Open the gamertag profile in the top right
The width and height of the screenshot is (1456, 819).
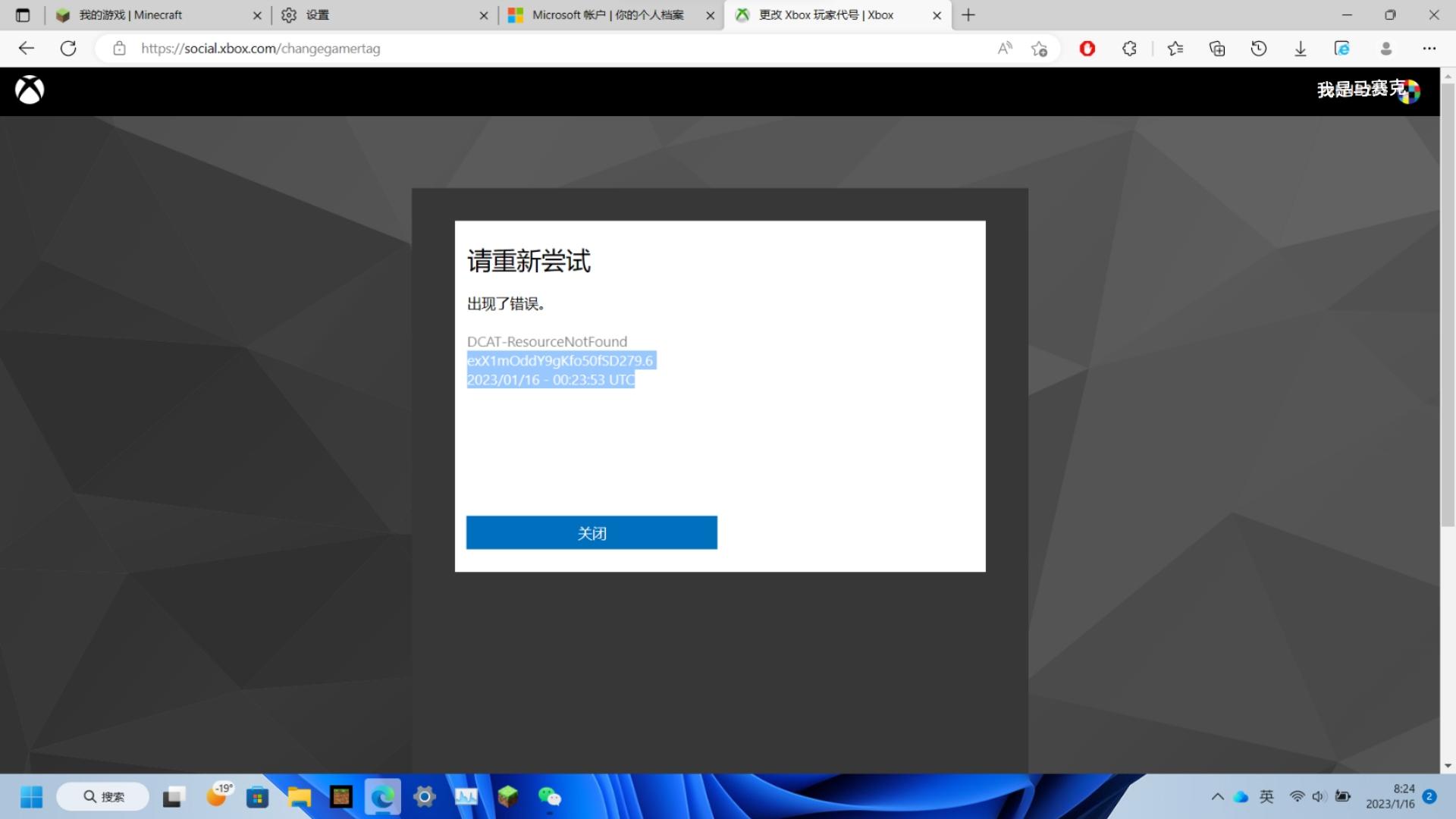point(1368,90)
